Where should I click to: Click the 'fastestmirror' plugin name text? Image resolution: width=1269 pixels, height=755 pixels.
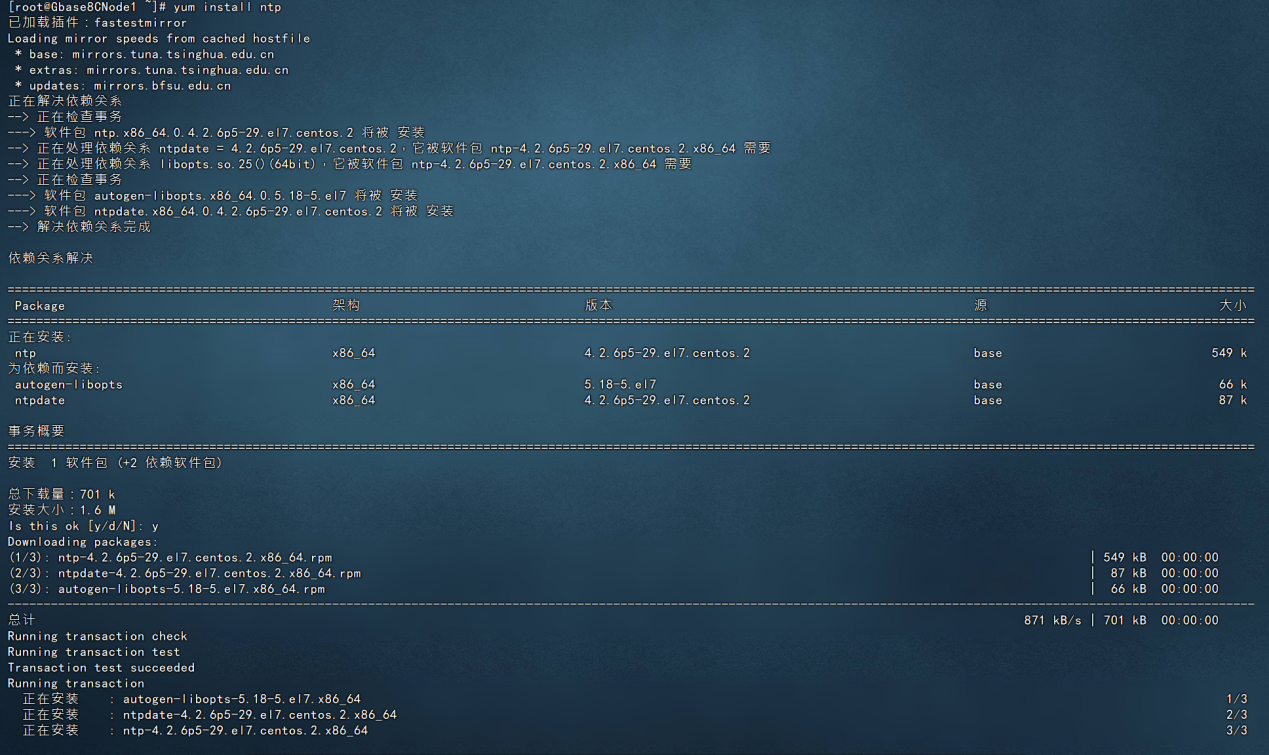click(140, 22)
